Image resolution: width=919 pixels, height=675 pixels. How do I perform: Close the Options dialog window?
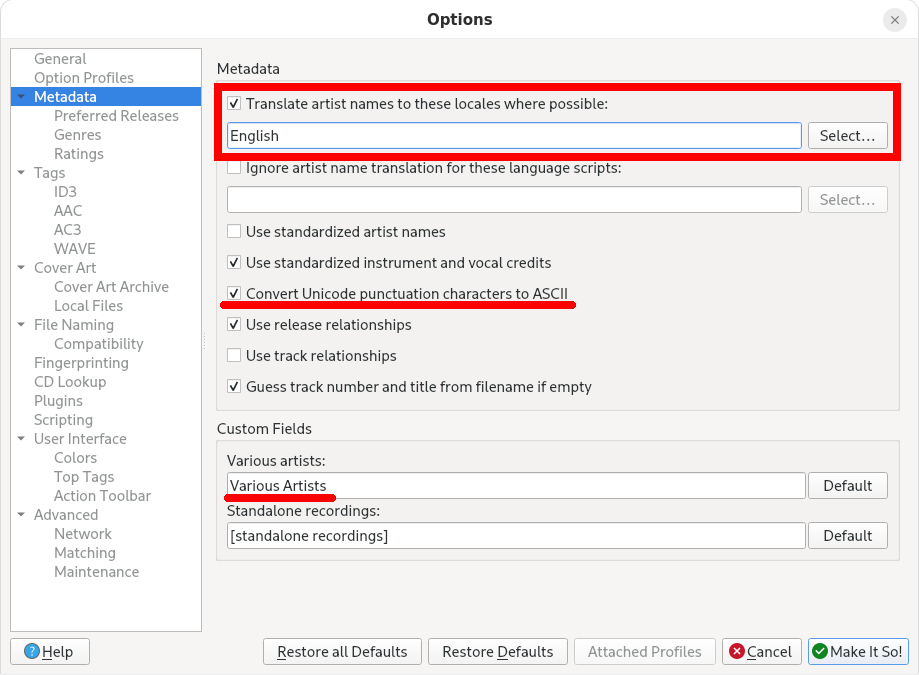click(894, 20)
